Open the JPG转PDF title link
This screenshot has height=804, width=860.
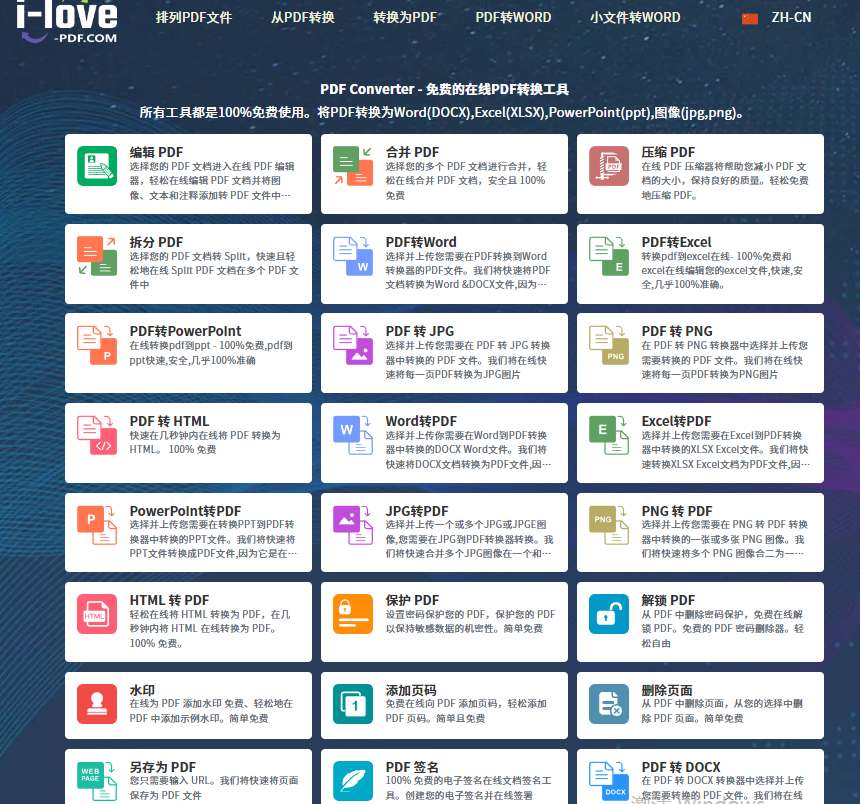(417, 511)
